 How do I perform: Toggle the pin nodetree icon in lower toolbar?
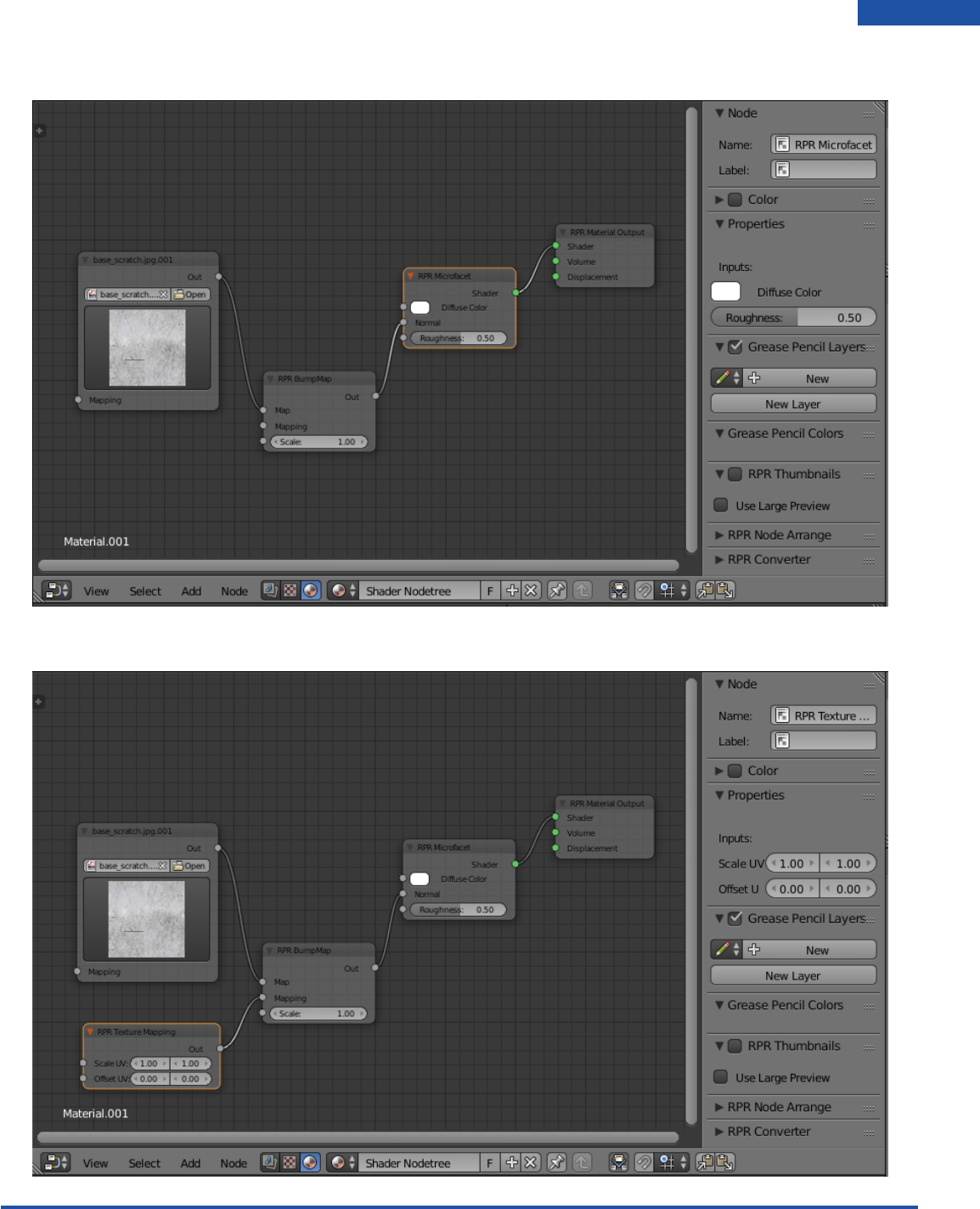557,1162
